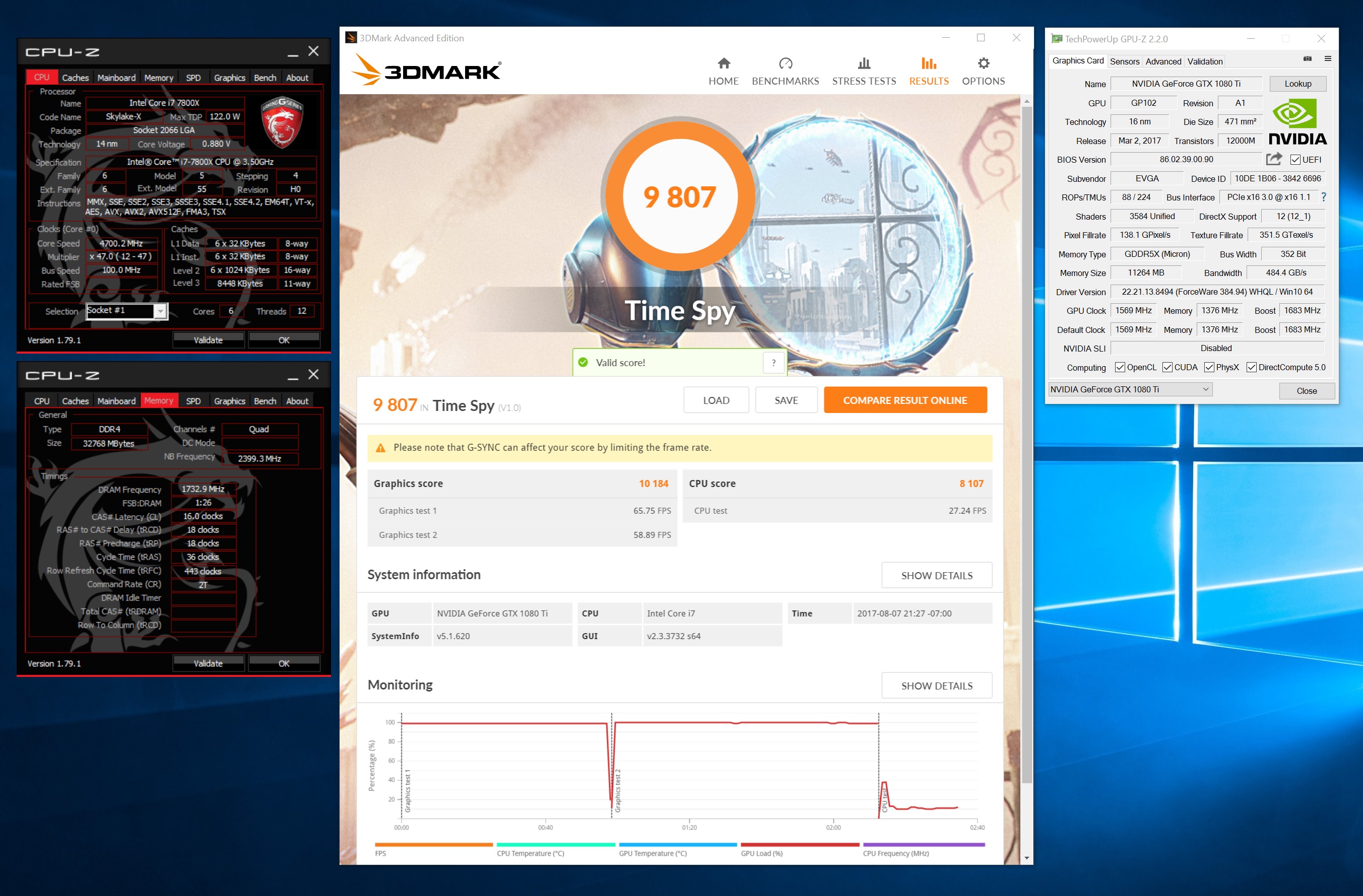The height and width of the screenshot is (896, 1363).
Task: Click the CPU Temperature teal legend bar
Action: [555, 845]
